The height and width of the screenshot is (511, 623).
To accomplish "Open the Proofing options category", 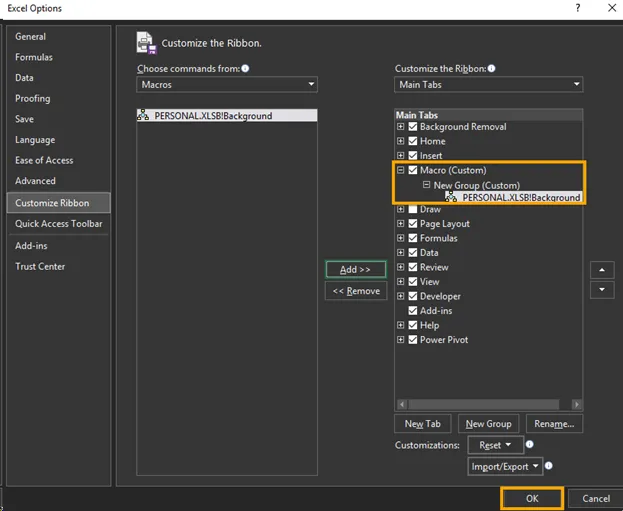I will [x=58, y=99].
